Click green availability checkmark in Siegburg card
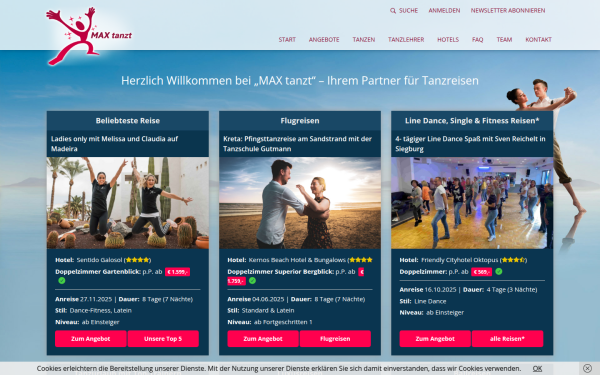The height and width of the screenshot is (375, 600). [499, 271]
